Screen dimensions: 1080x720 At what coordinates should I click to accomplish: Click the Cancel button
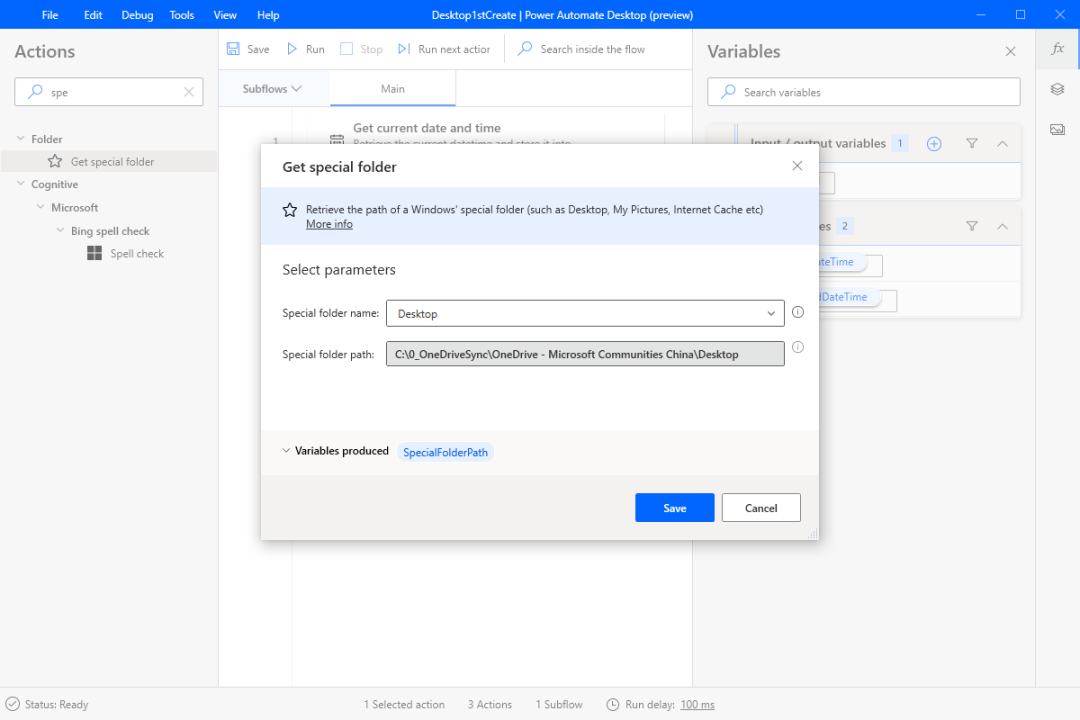760,508
